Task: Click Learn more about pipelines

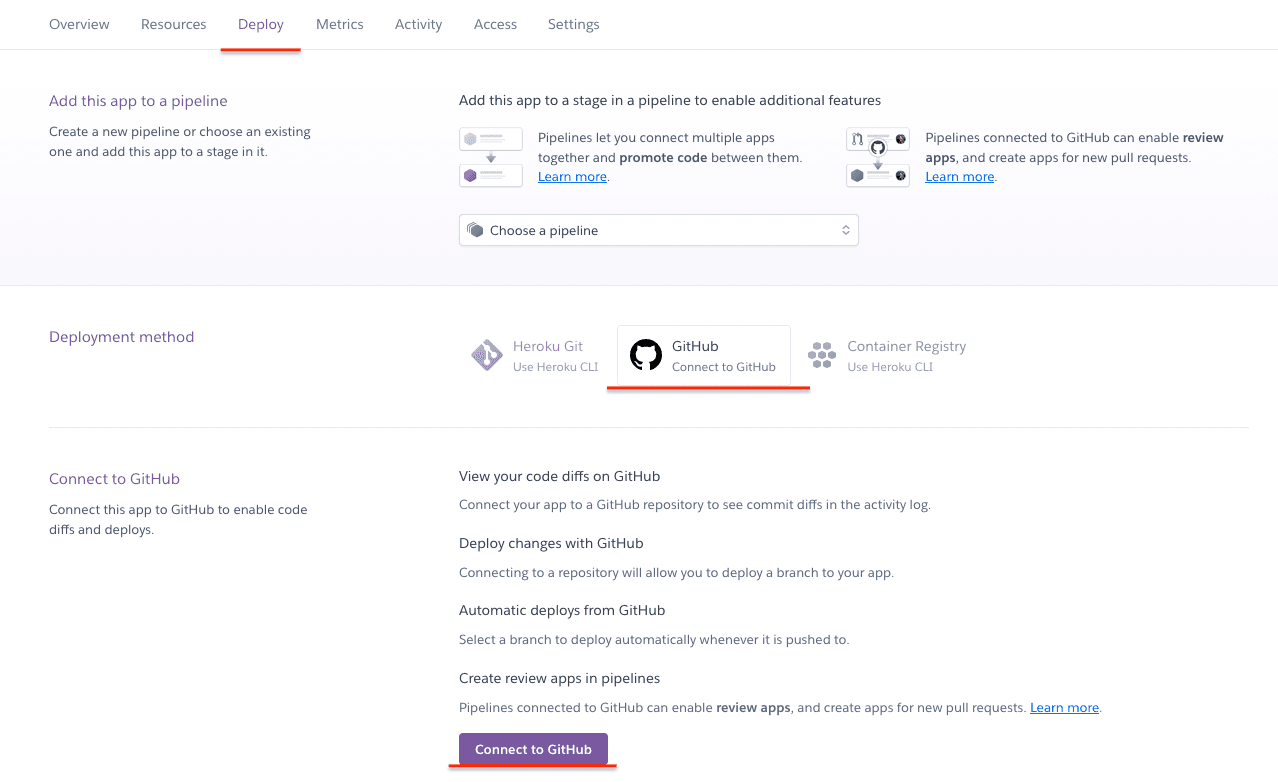Action: pyautogui.click(x=571, y=176)
